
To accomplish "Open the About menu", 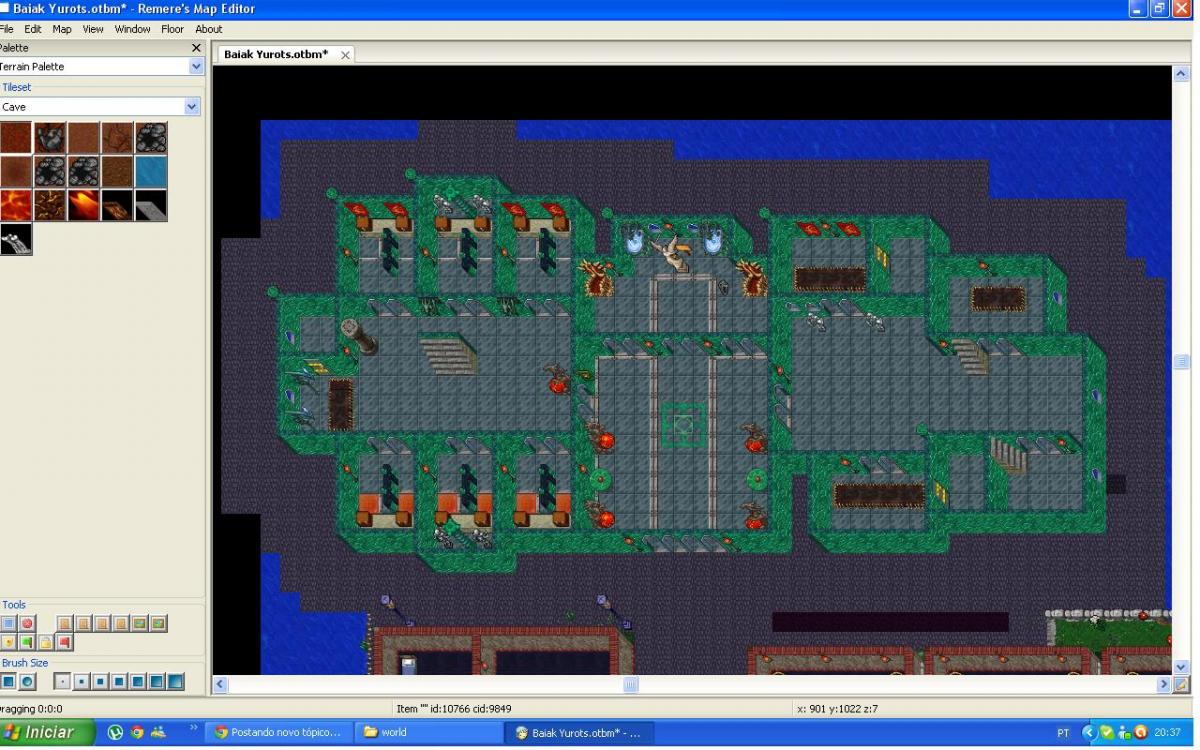I will (x=209, y=29).
